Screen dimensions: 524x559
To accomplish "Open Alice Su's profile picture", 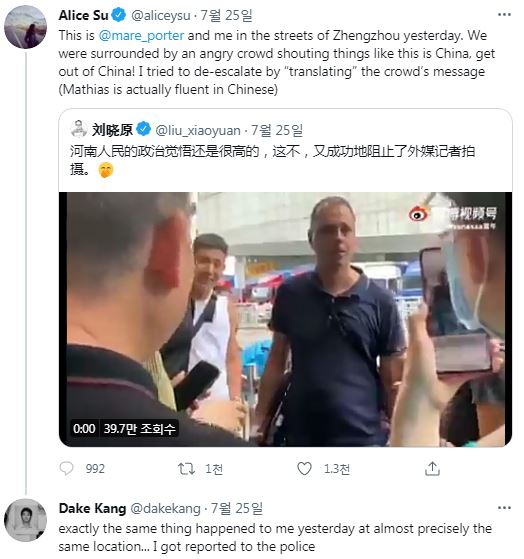I will (25, 27).
